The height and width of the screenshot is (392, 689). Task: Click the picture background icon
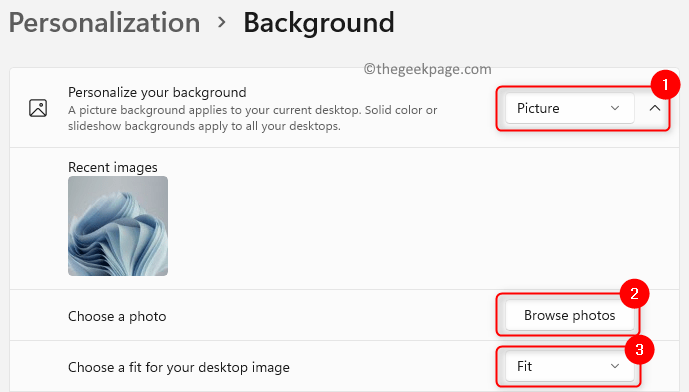[x=38, y=108]
